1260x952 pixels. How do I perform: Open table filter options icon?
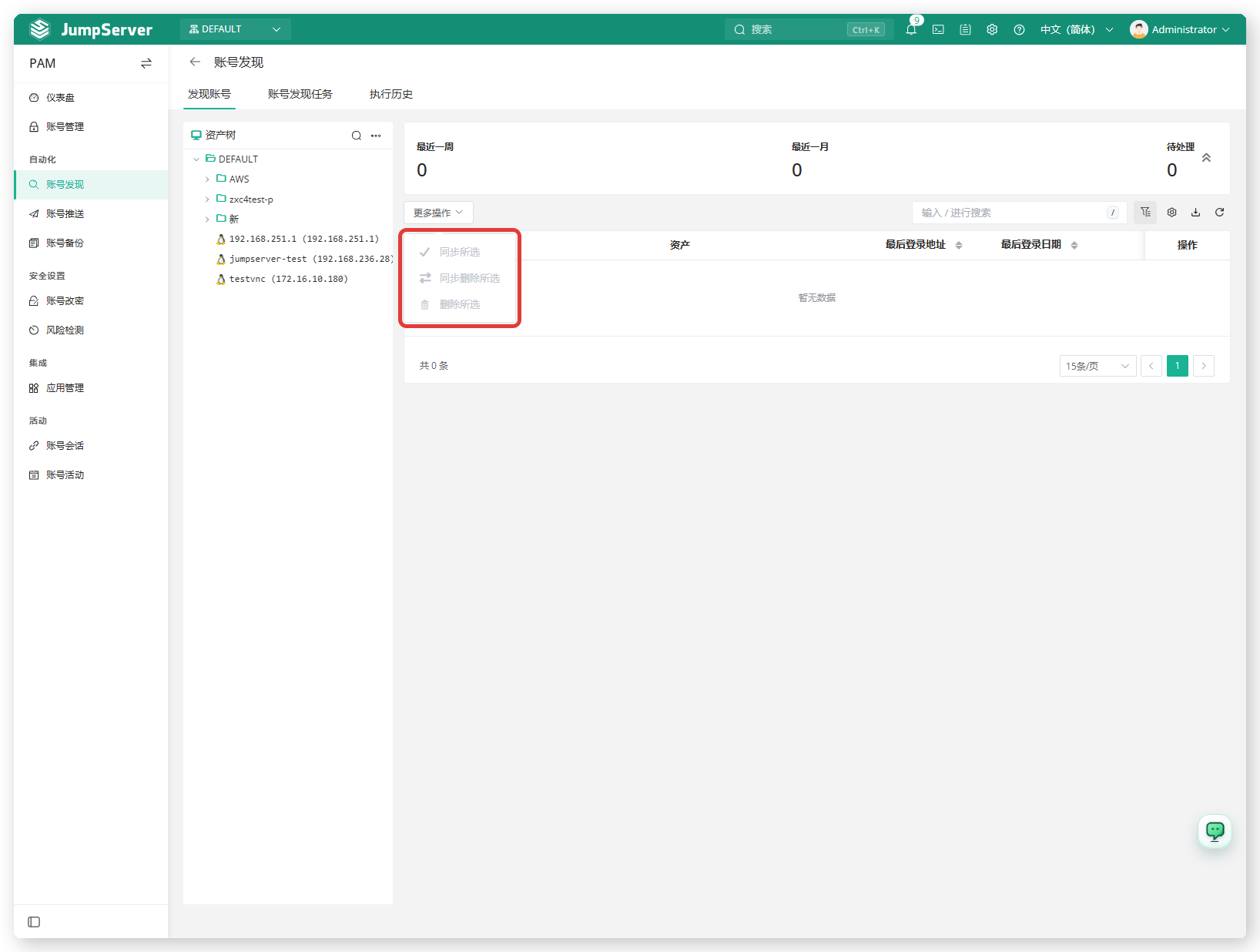coord(1145,213)
